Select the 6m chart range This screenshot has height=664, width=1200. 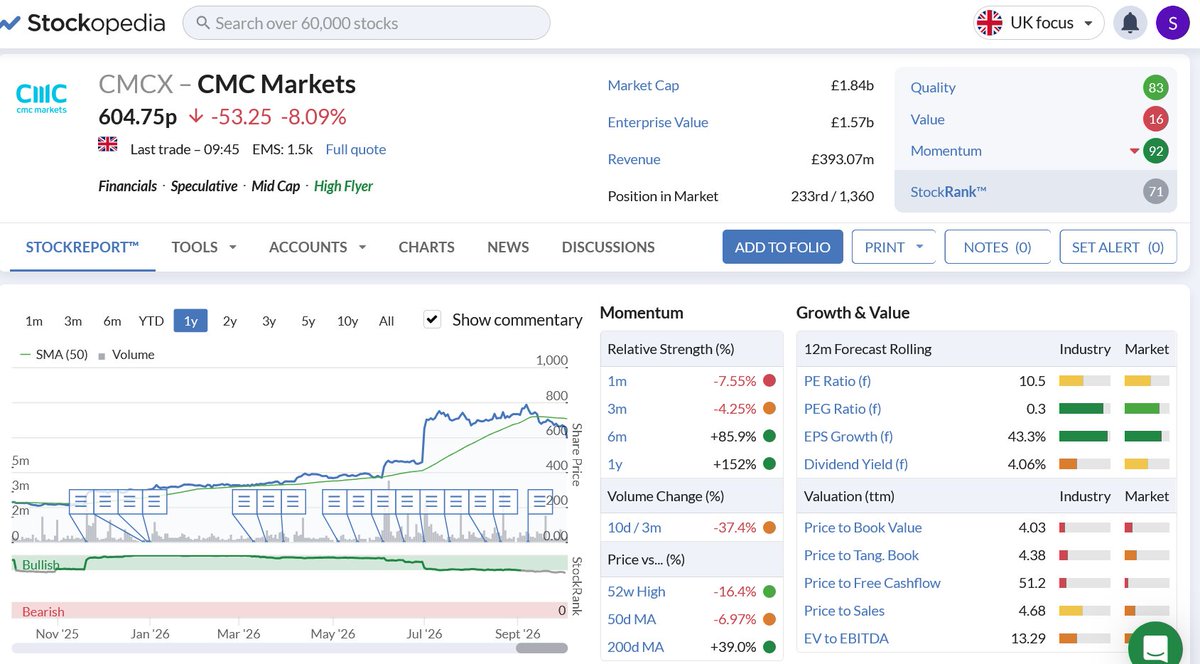(112, 321)
